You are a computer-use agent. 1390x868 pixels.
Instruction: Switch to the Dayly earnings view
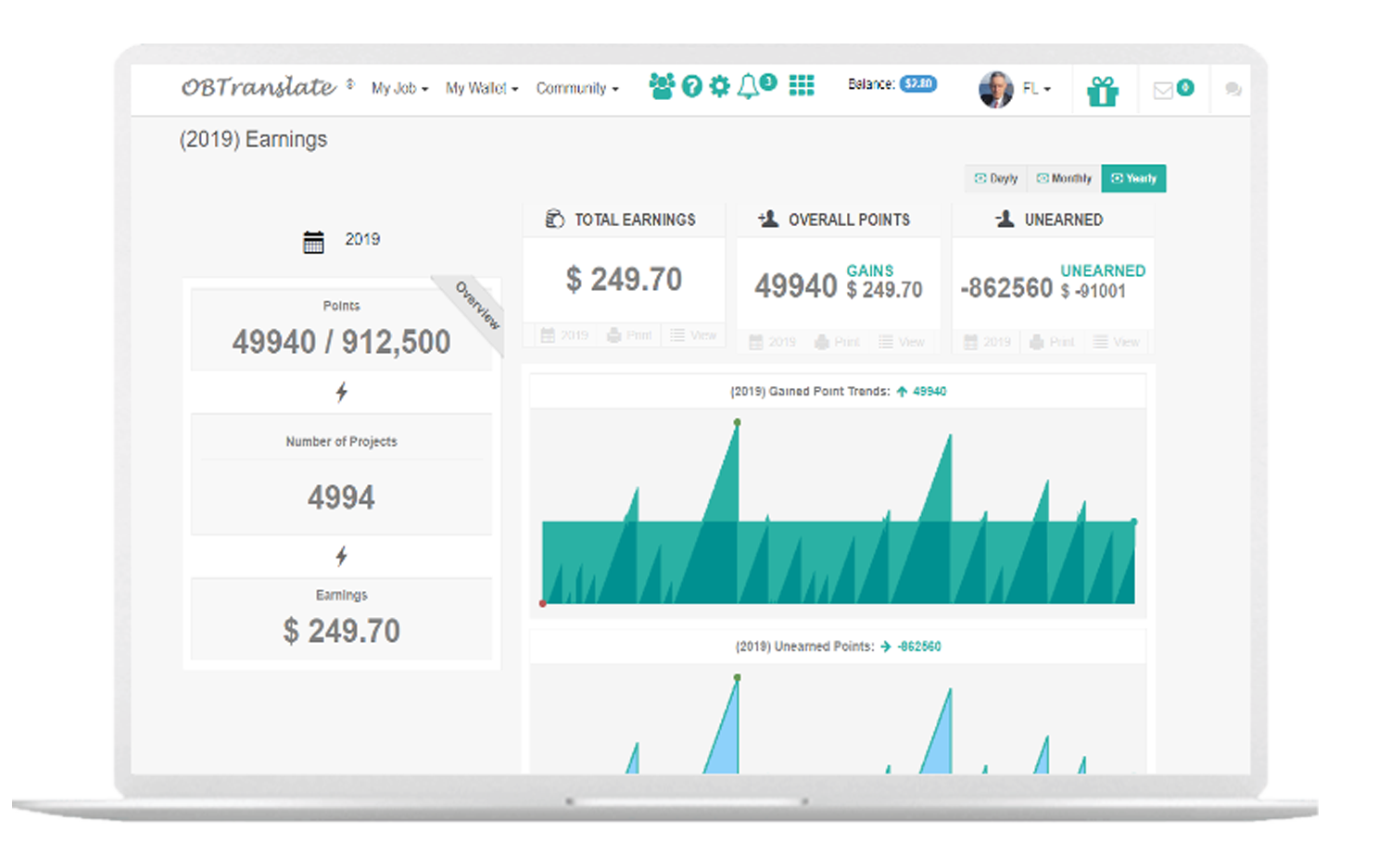point(995,178)
